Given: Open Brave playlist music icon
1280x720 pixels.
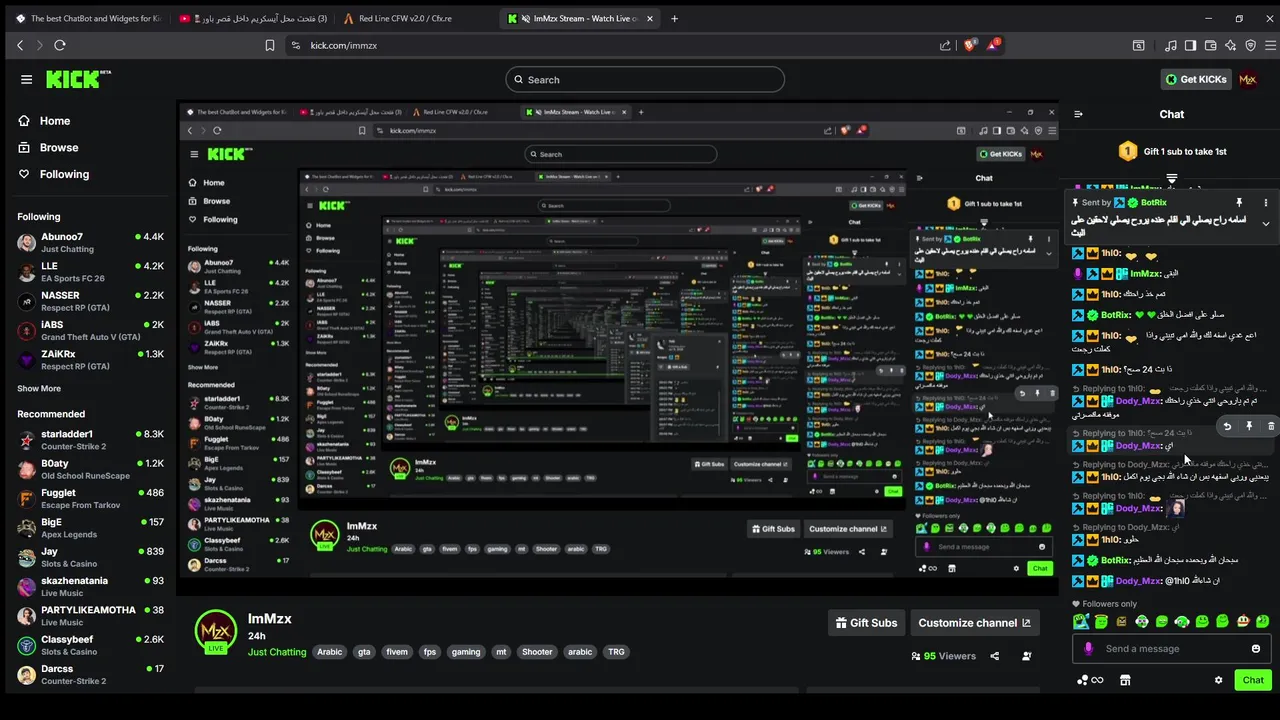Looking at the screenshot, I should [x=1171, y=45].
